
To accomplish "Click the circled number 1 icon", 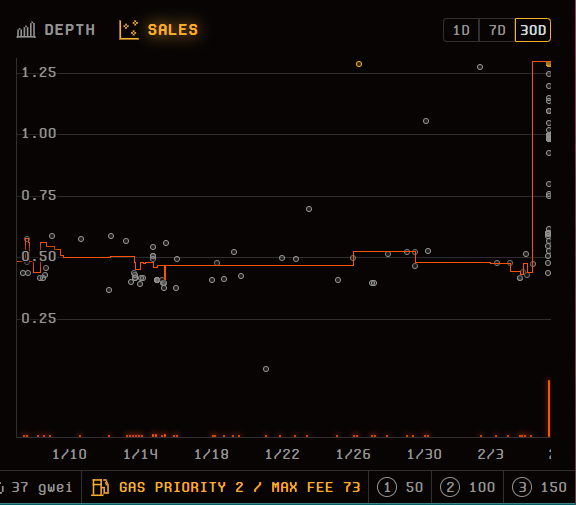I will (387, 487).
